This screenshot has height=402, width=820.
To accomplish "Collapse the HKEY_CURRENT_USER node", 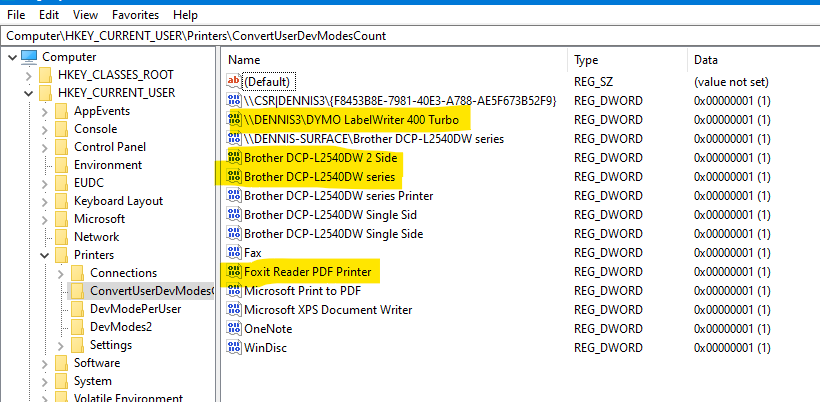I will coord(29,93).
